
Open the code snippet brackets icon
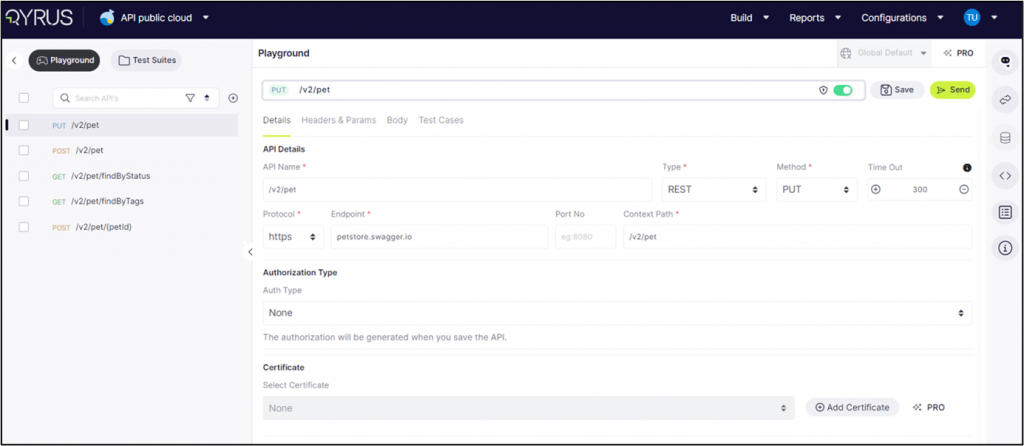pos(1005,175)
